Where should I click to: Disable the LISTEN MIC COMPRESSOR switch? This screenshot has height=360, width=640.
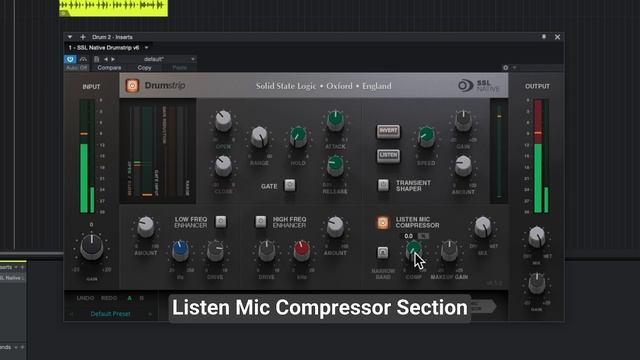point(383,222)
